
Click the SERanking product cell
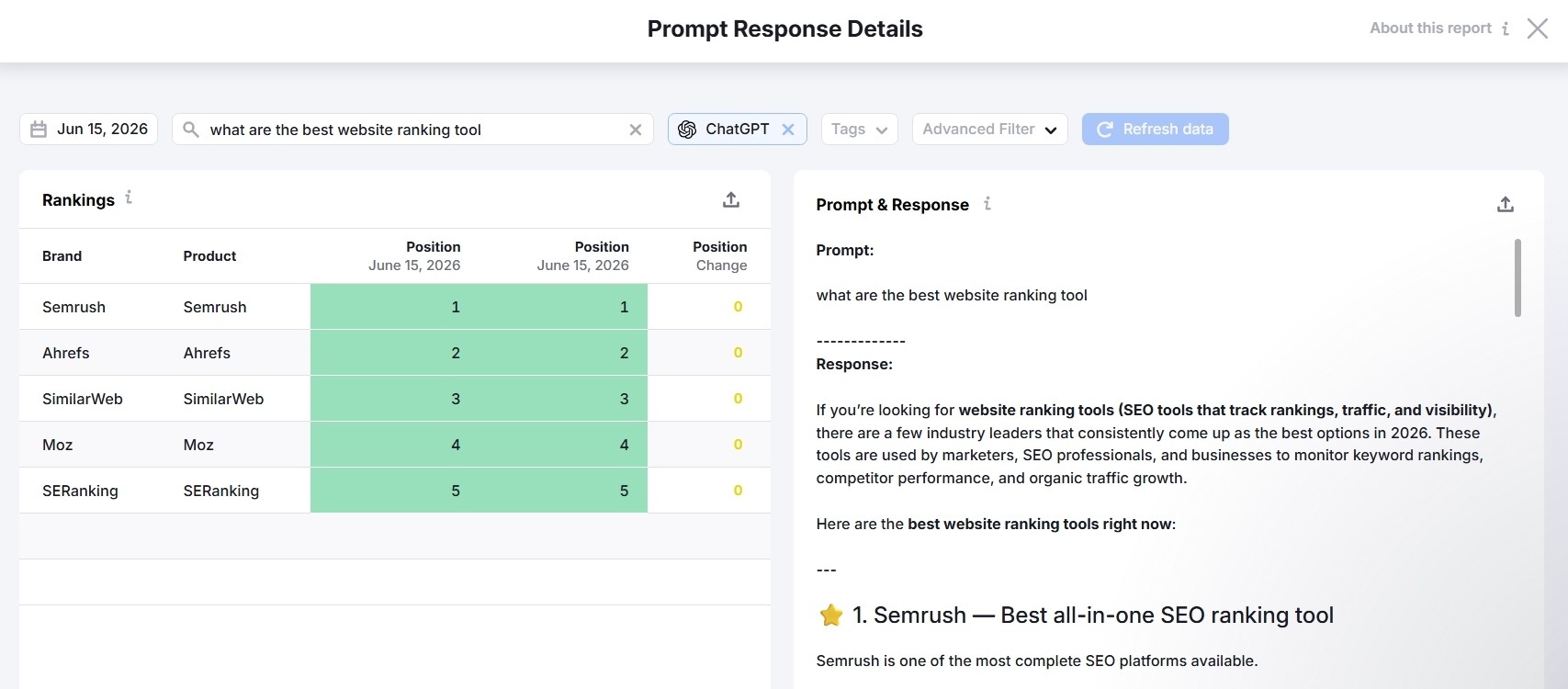tap(220, 491)
